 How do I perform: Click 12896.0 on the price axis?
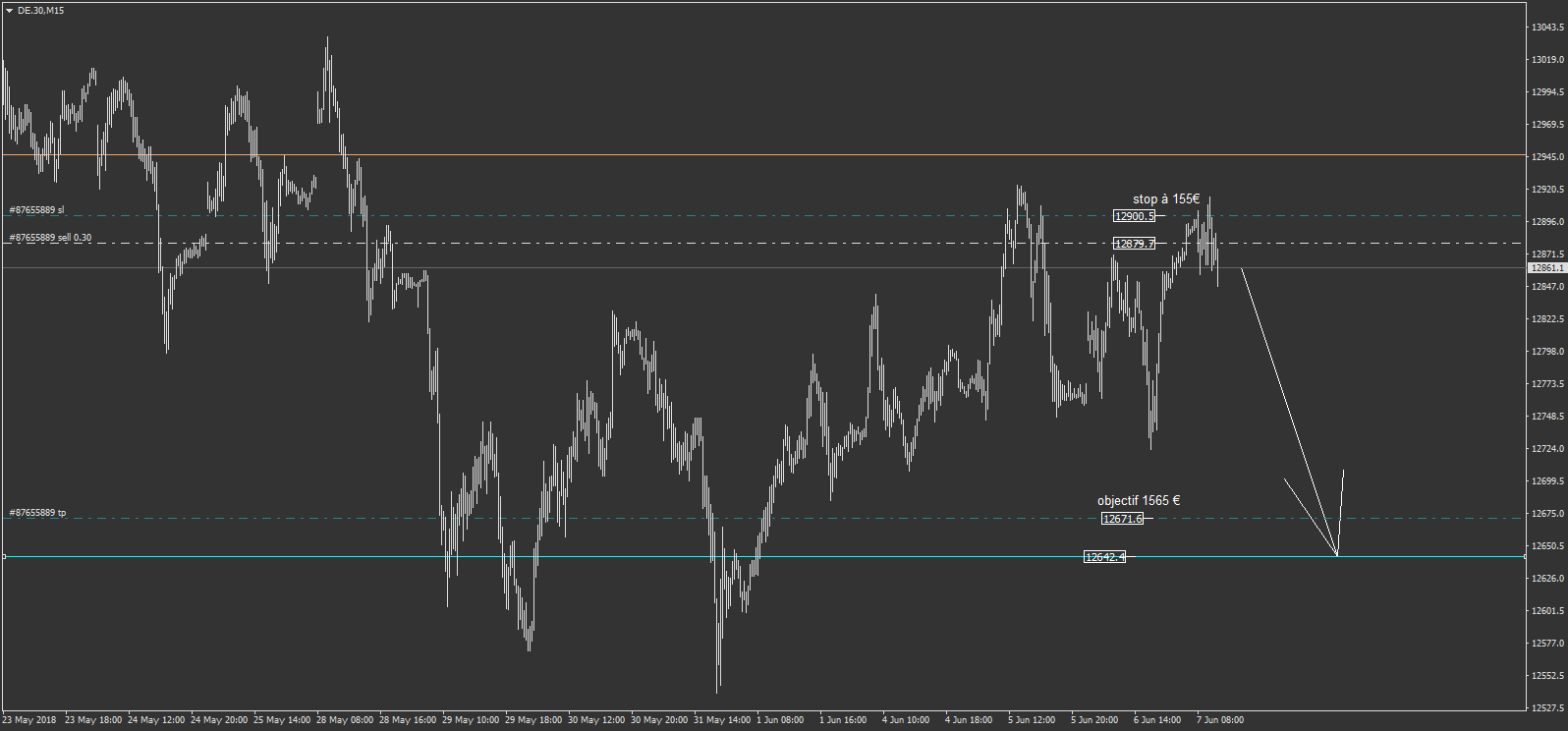click(1547, 222)
